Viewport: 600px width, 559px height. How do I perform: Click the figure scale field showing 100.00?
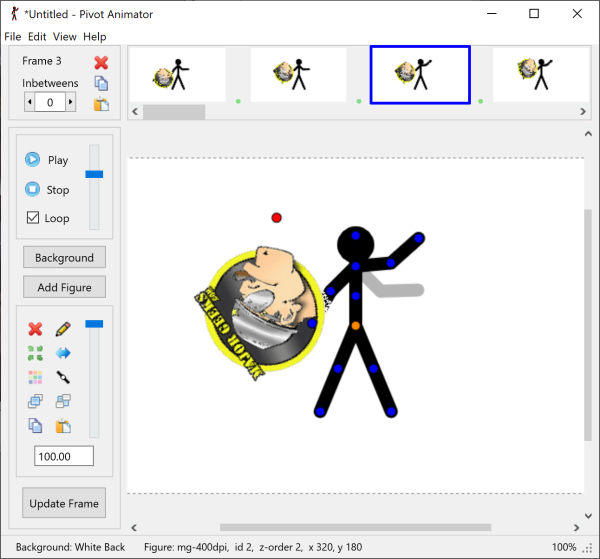click(x=64, y=456)
